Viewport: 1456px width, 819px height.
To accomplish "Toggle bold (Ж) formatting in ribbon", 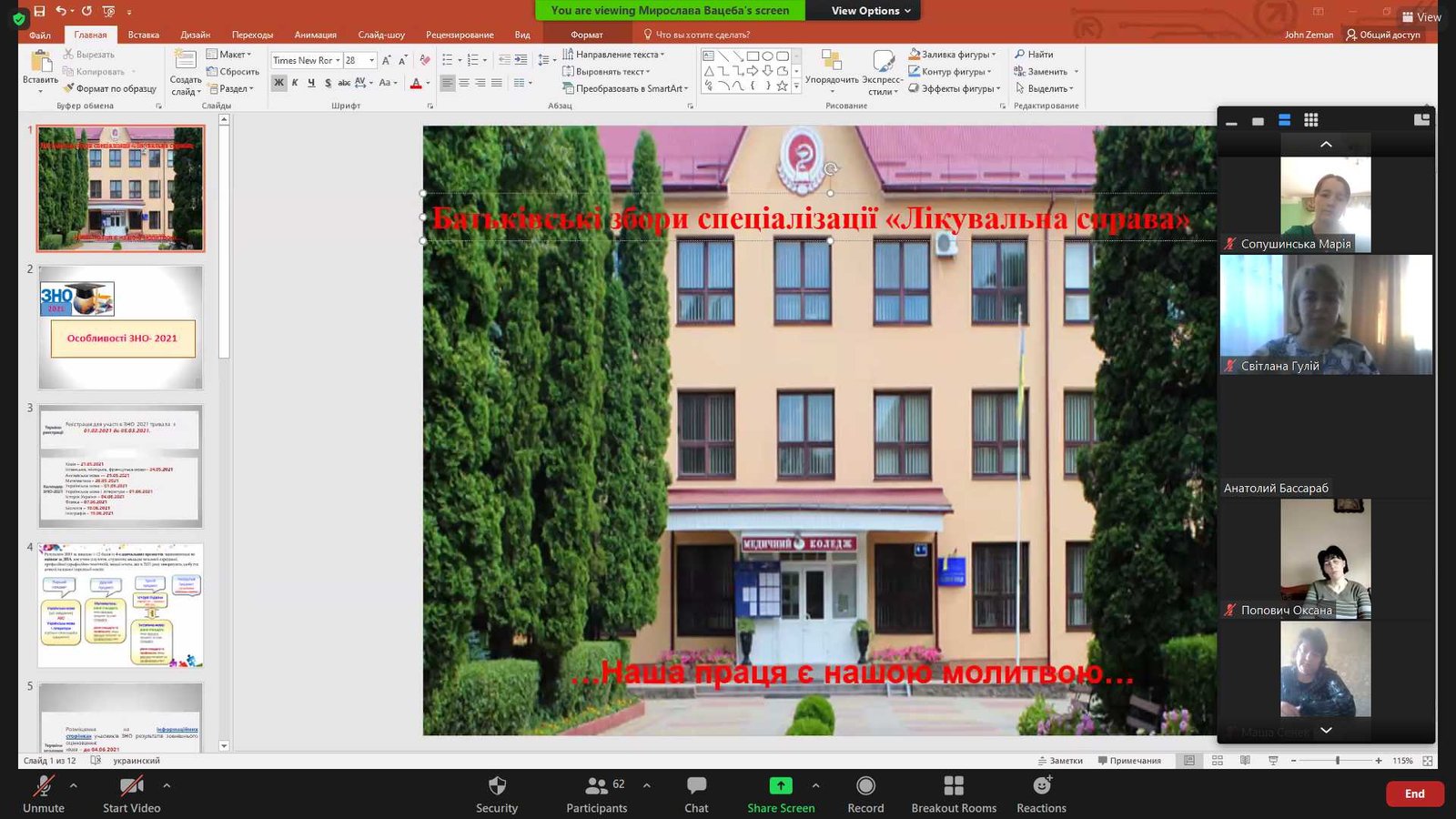I will (x=278, y=83).
